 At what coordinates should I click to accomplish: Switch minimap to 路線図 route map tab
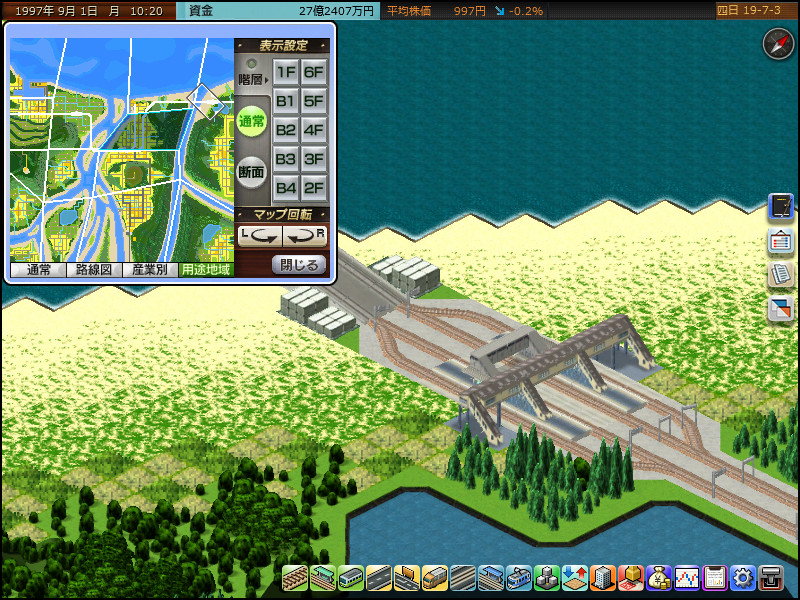pos(94,270)
